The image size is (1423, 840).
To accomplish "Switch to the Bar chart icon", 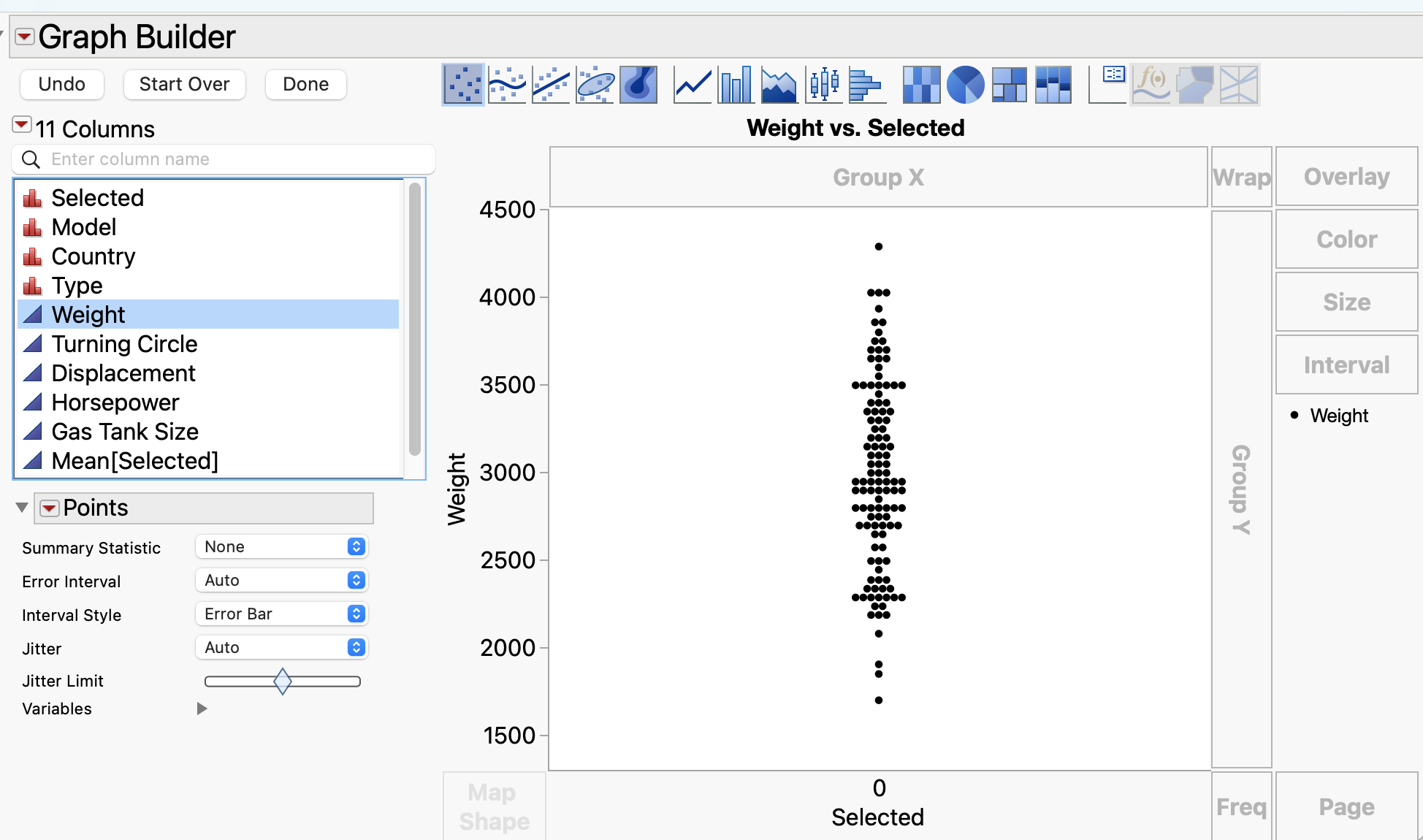I will (736, 85).
